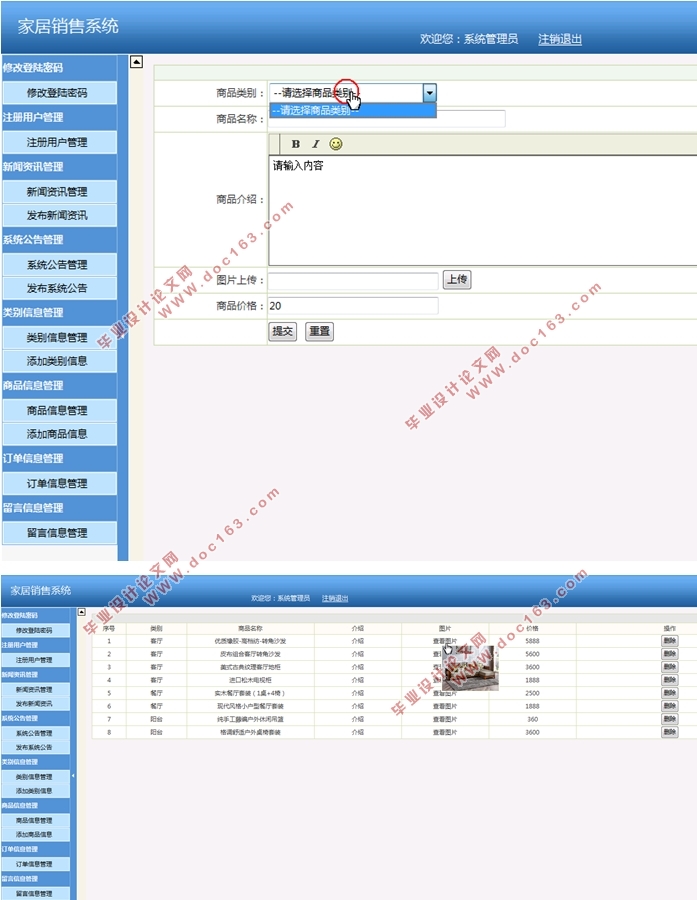Open 发布系统公告 in bottom window sidebar
697x900 pixels.
click(x=36, y=747)
